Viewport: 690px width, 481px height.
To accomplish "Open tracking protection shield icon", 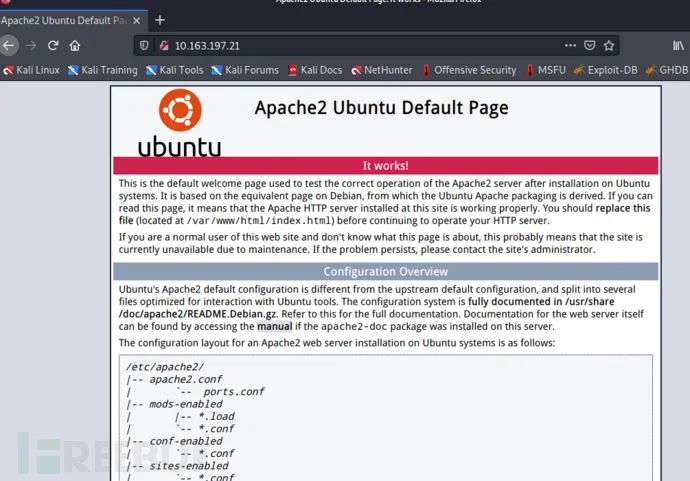I will point(145,45).
